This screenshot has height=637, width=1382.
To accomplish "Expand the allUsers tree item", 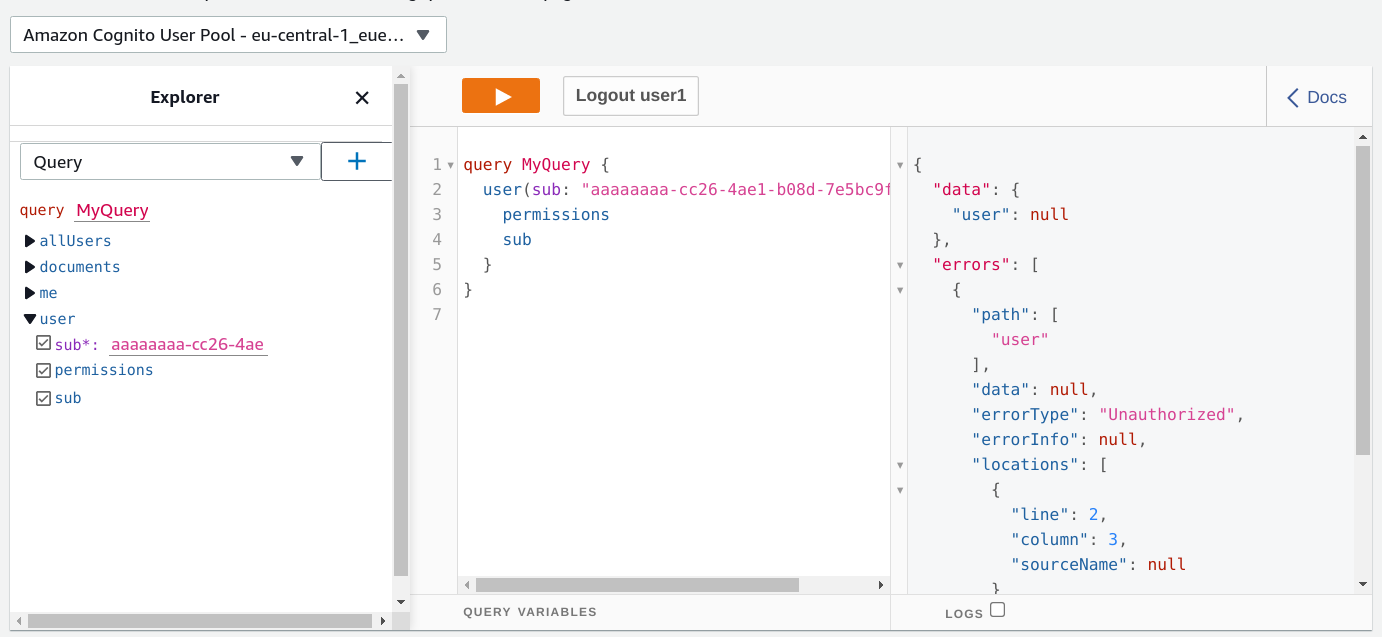I will [x=29, y=240].
